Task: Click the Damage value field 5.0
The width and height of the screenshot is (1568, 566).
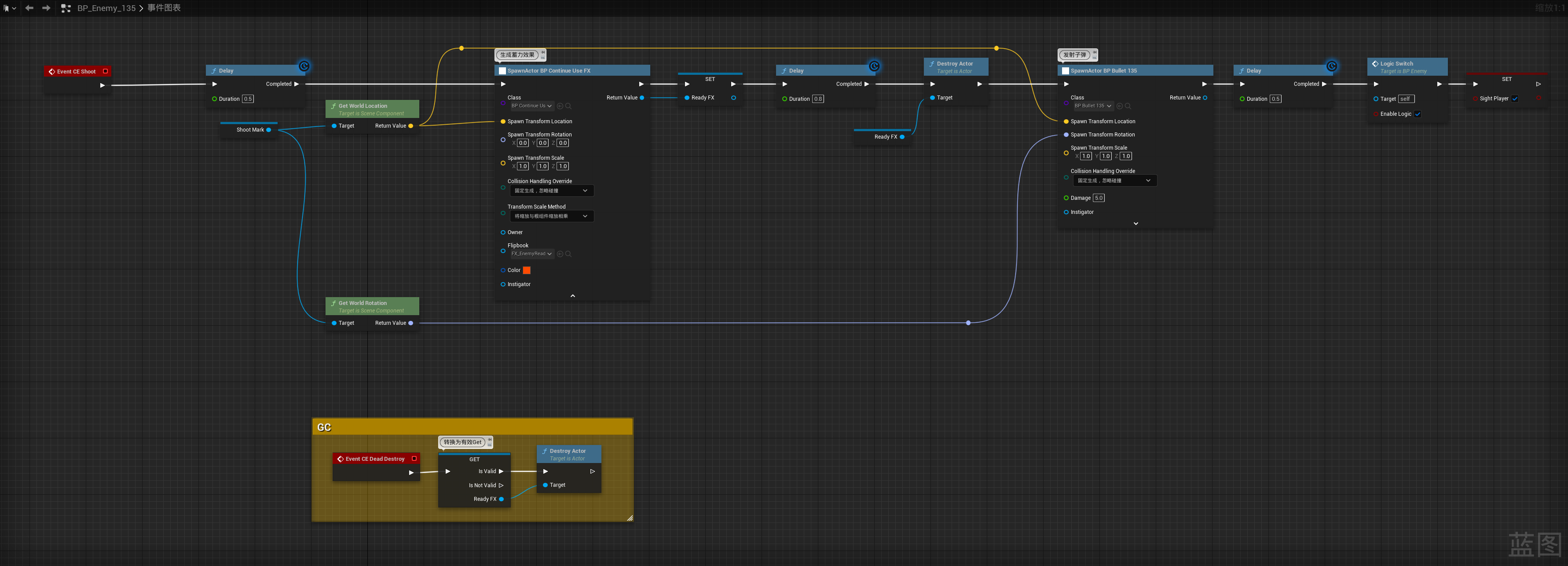Action: [x=1098, y=198]
